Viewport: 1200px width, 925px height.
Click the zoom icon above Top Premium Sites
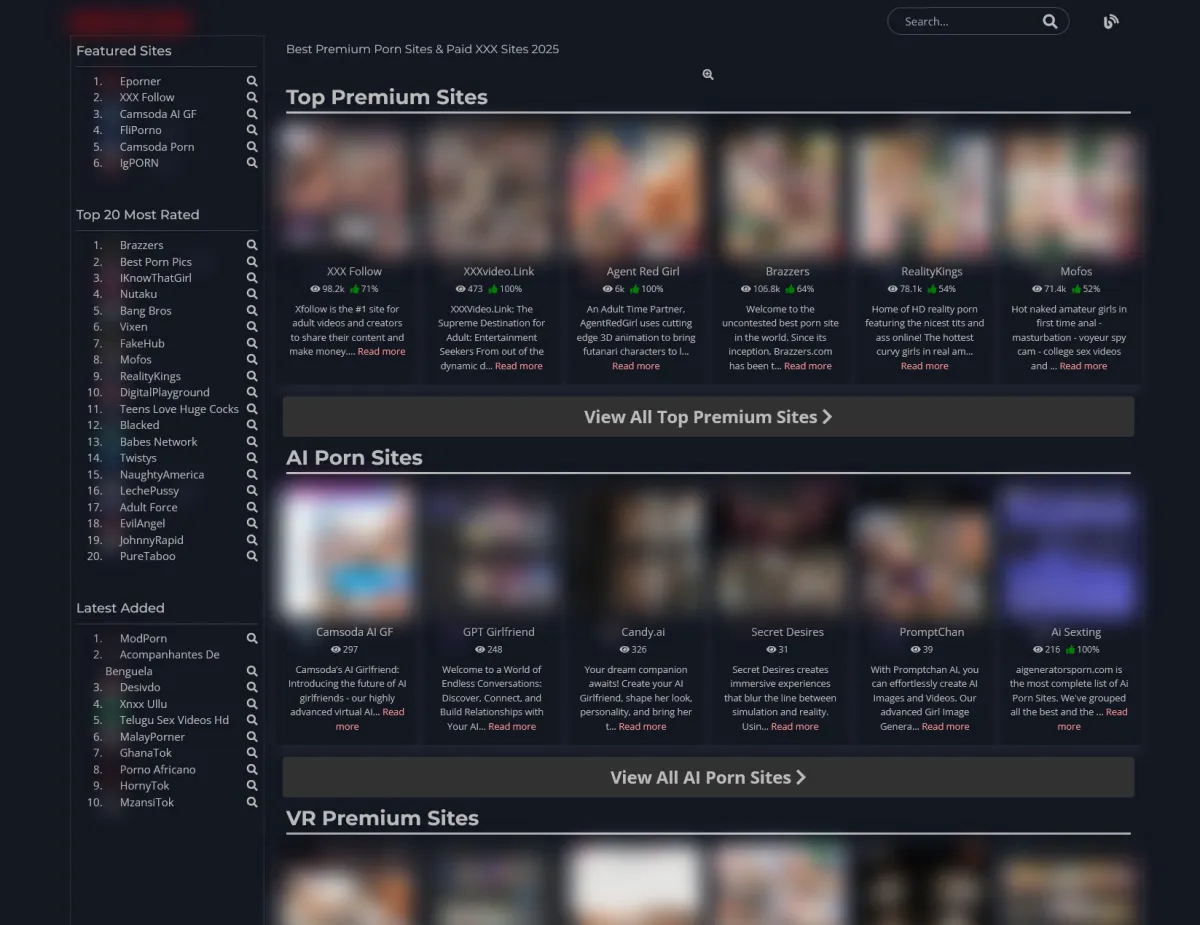708,75
